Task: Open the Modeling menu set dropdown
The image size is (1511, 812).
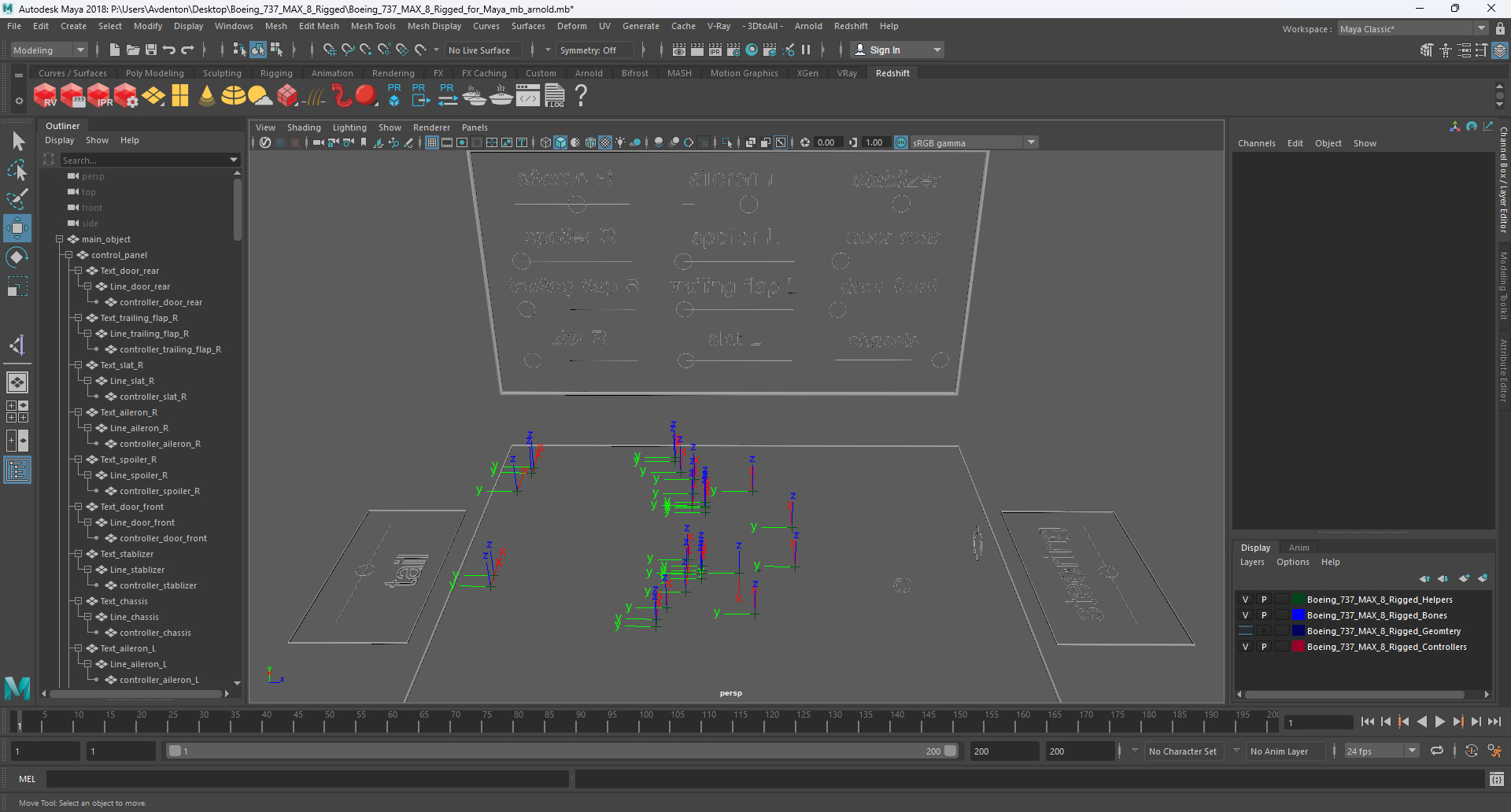Action: coord(49,50)
